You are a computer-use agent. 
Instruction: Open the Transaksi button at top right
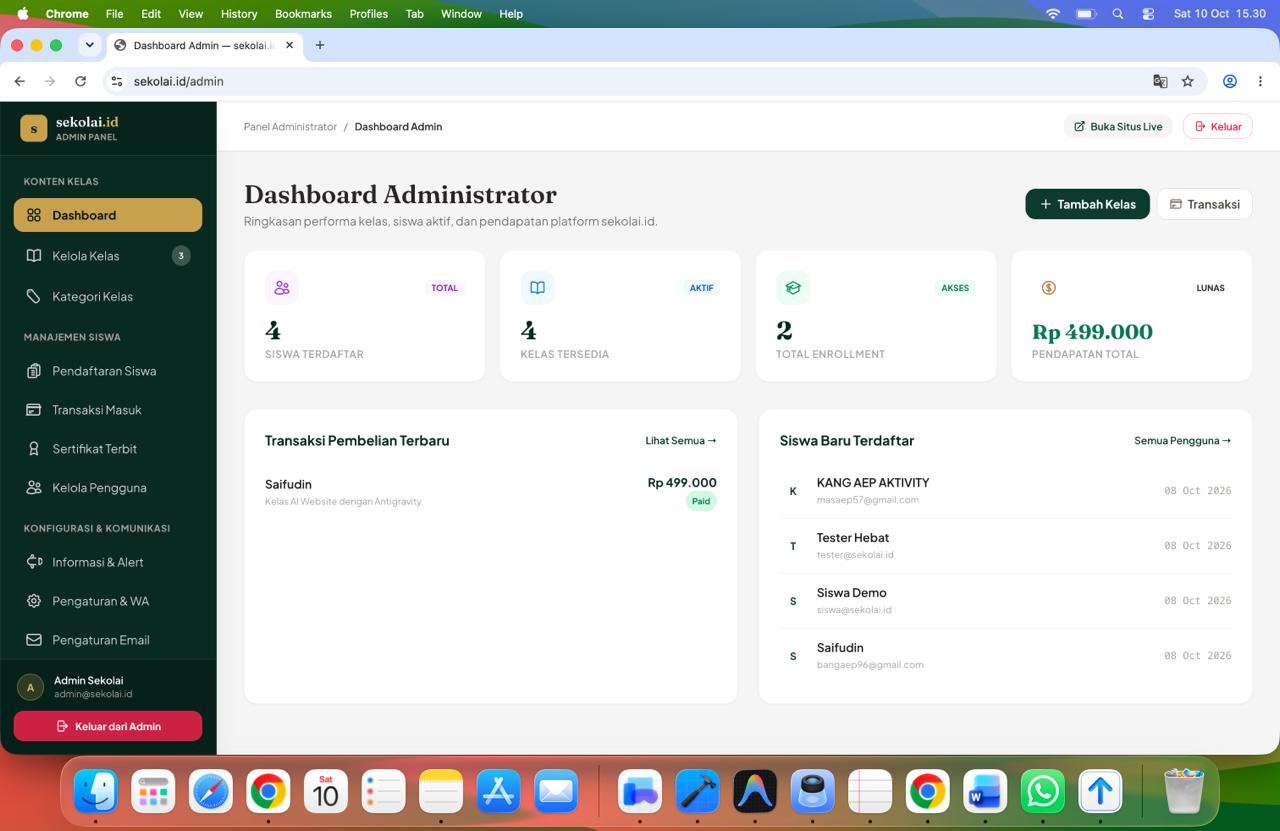(1204, 204)
